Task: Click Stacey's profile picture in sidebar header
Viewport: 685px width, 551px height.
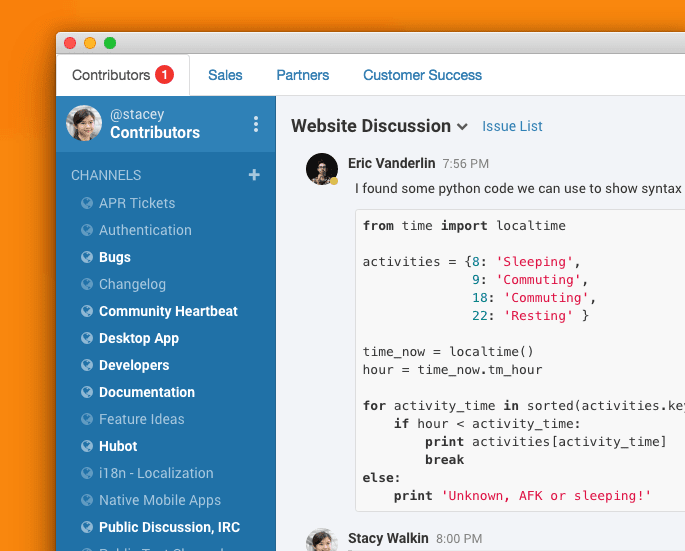Action: [84, 123]
